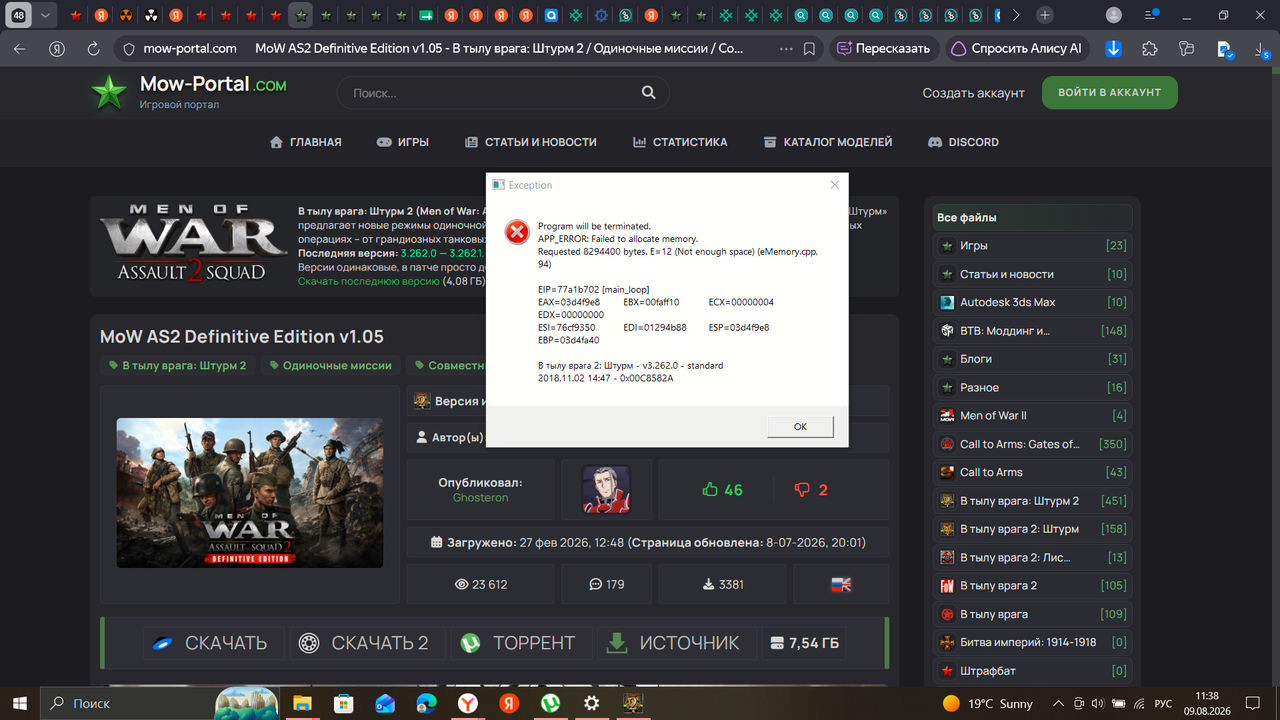Open 'Статьи и новости' sidebar category

tap(1032, 274)
